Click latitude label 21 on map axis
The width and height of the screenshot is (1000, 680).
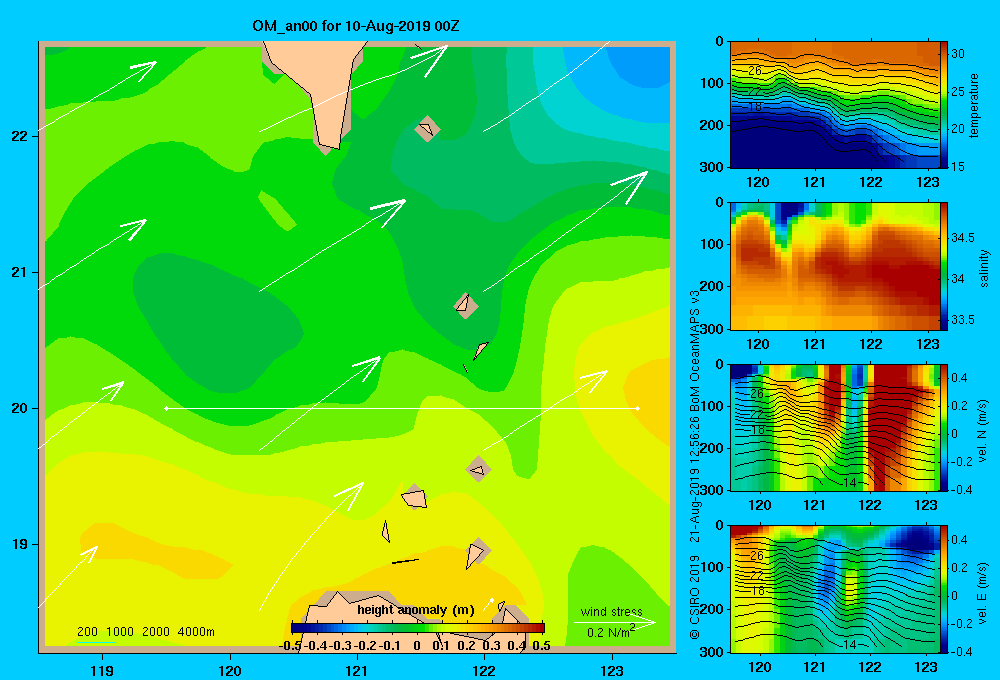tap(20, 272)
